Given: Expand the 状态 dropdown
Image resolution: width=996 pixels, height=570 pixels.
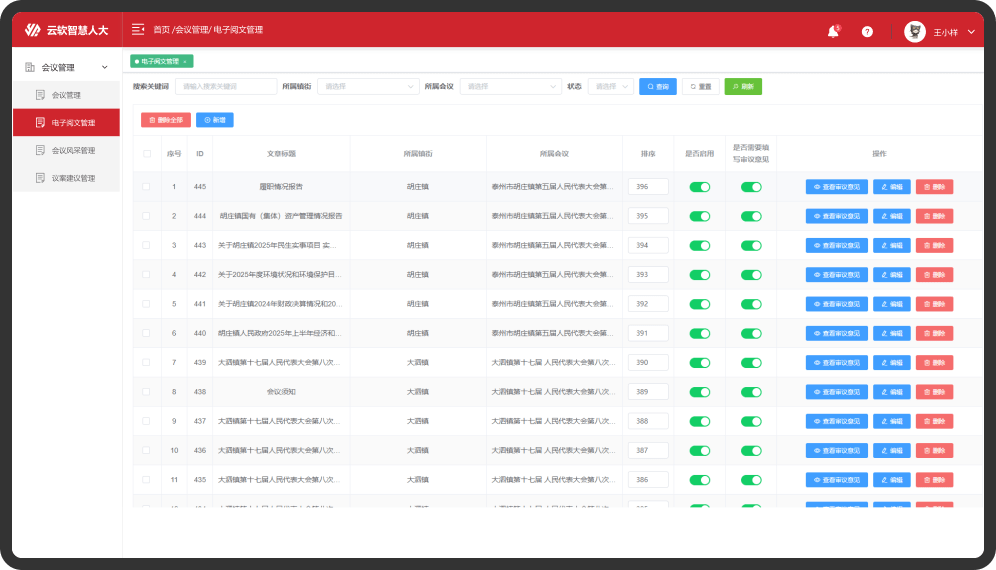Looking at the screenshot, I should tap(610, 87).
